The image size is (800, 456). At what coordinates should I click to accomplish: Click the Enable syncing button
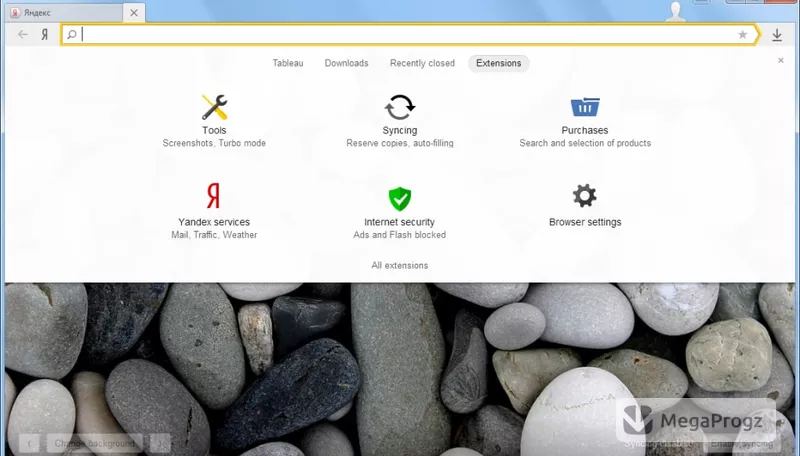(x=742, y=444)
